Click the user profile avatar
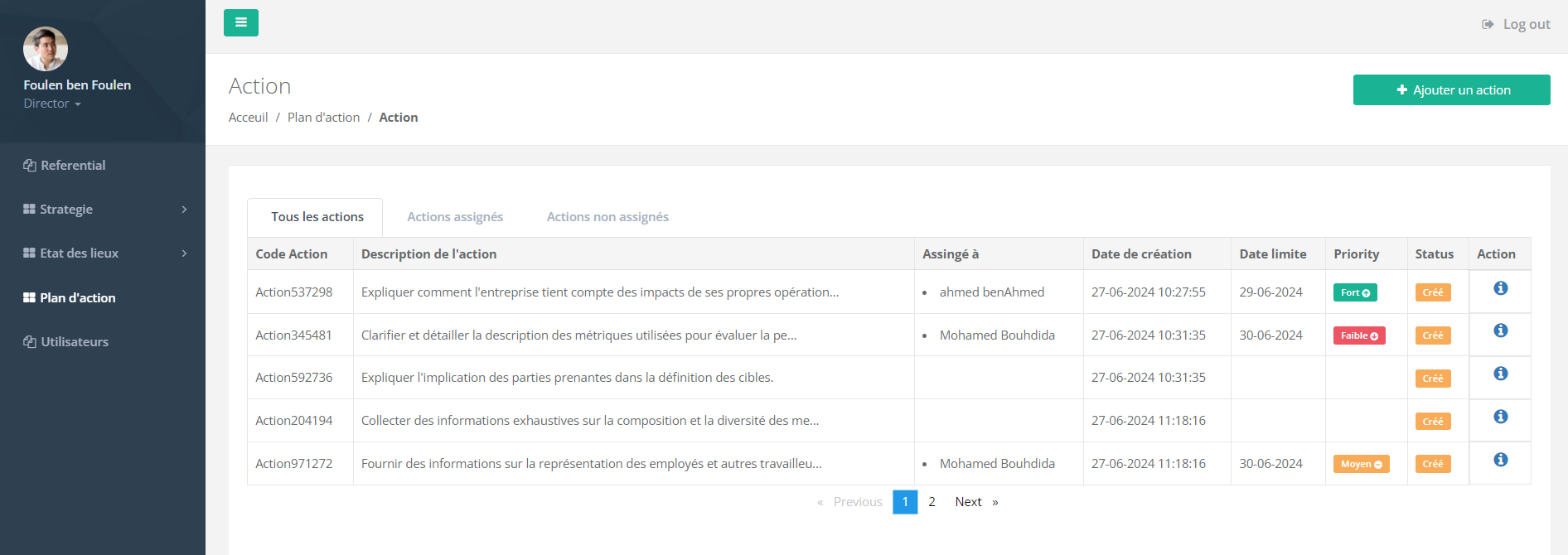Image resolution: width=1568 pixels, height=555 pixels. (46, 49)
